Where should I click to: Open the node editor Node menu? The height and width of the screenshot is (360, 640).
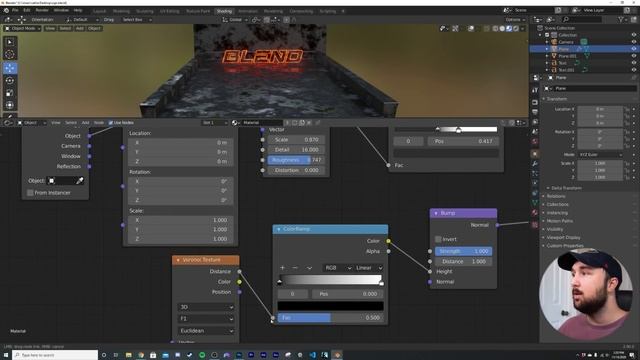pos(99,123)
